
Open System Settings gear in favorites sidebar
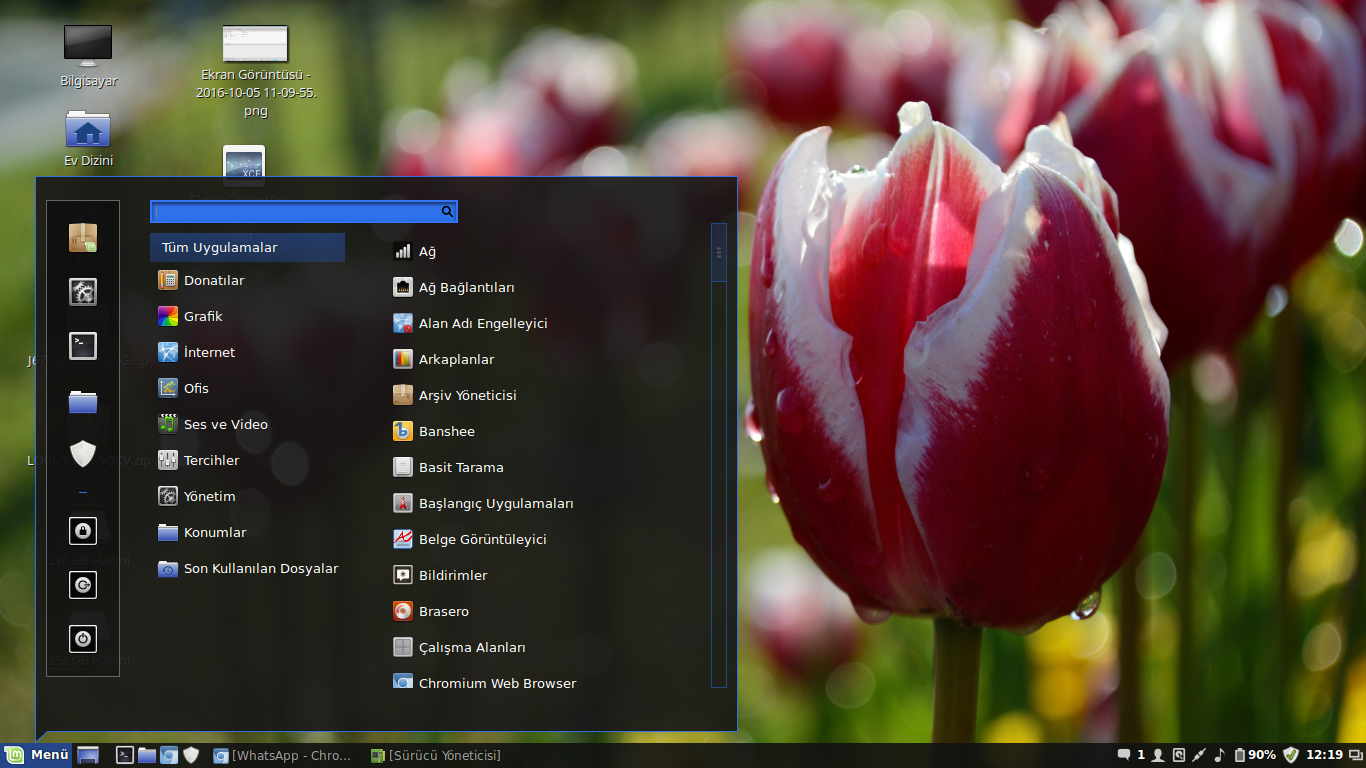click(x=83, y=292)
